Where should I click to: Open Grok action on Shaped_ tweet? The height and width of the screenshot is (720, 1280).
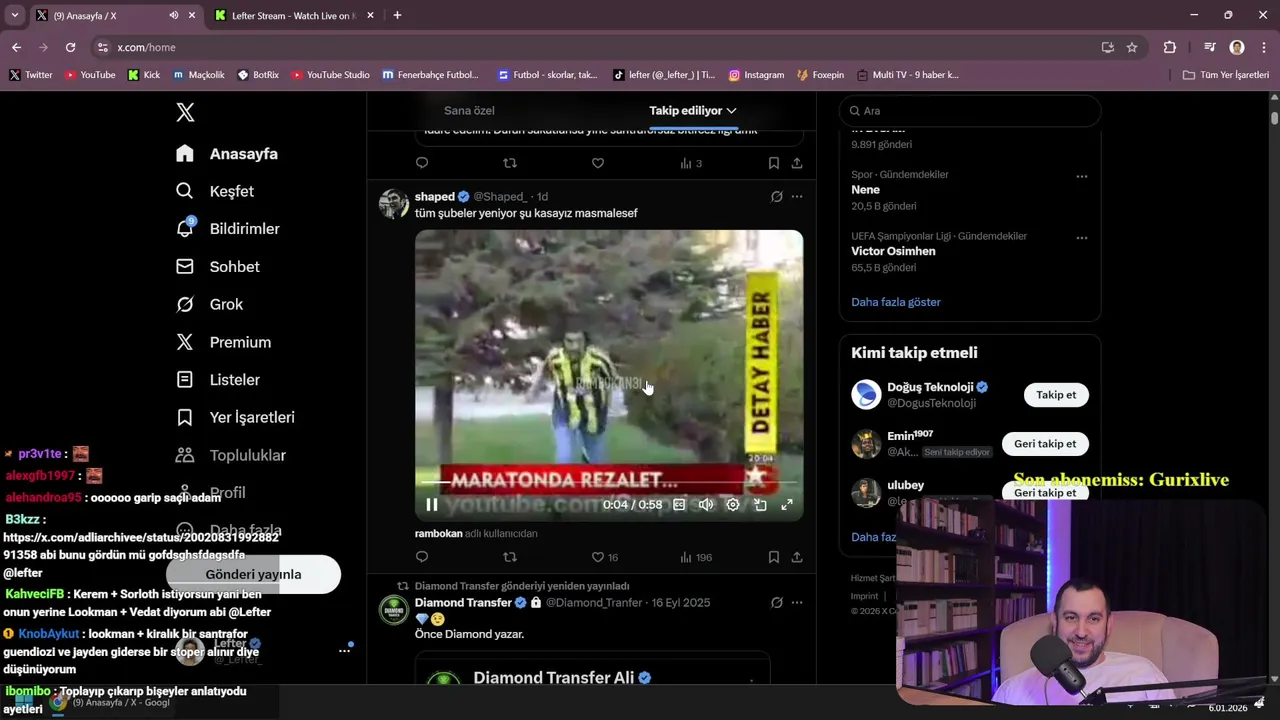776,197
